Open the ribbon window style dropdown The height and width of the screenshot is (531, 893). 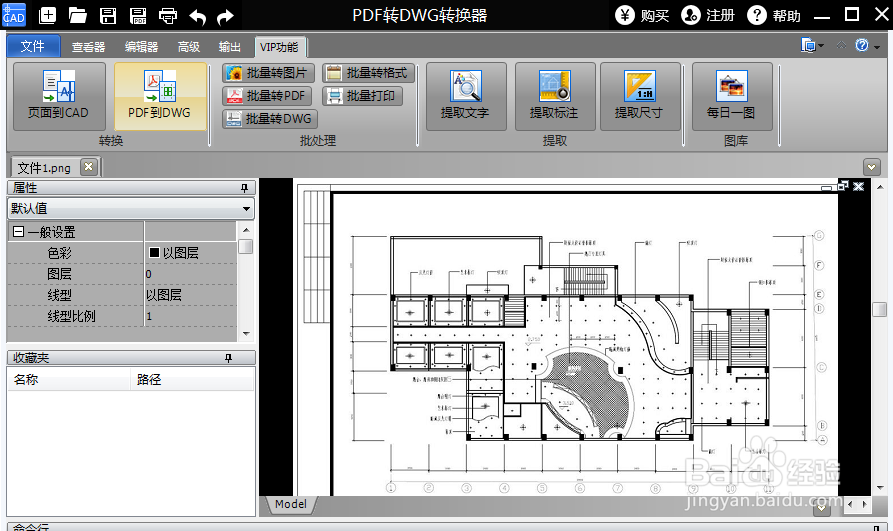pyautogui.click(x=812, y=46)
